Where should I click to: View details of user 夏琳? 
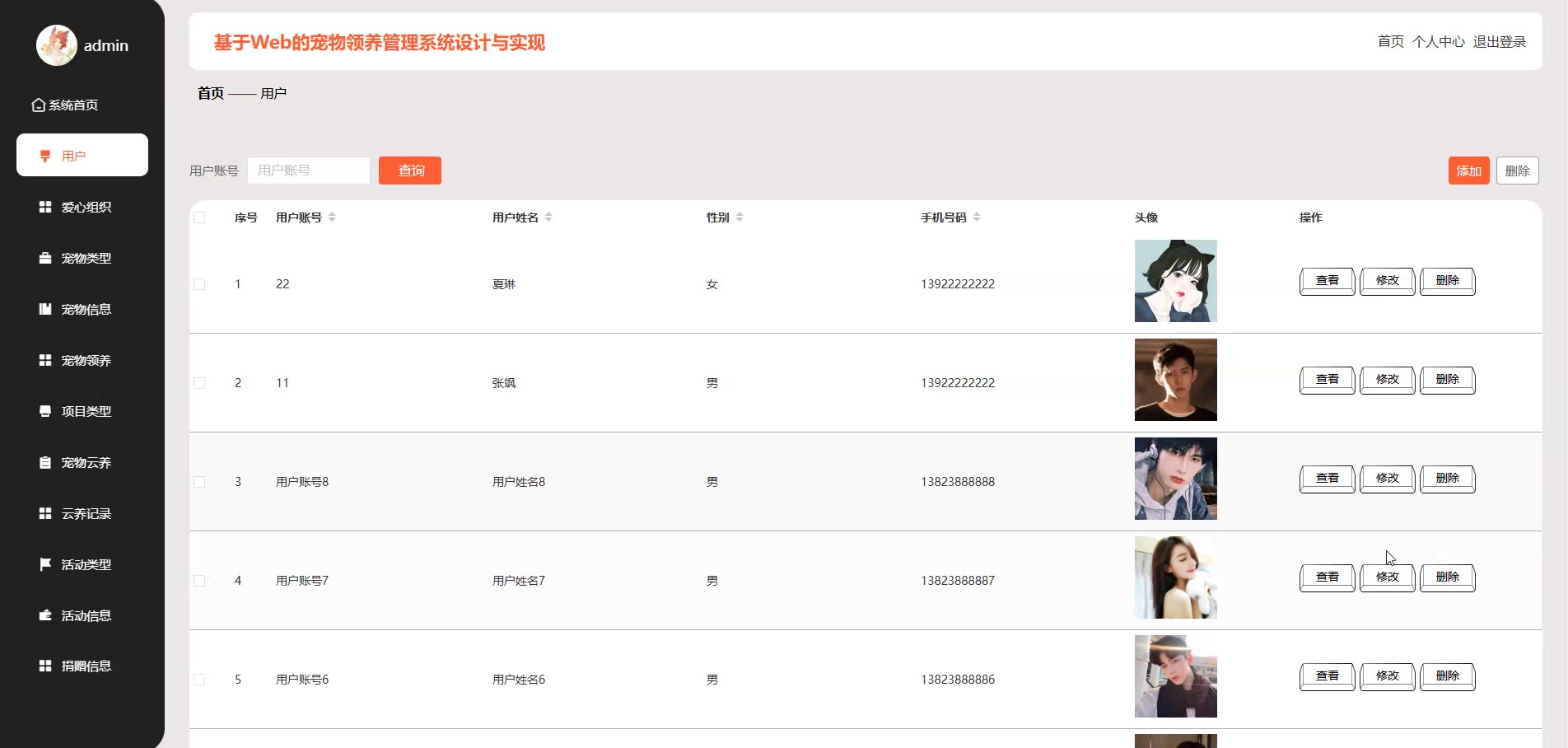1328,281
